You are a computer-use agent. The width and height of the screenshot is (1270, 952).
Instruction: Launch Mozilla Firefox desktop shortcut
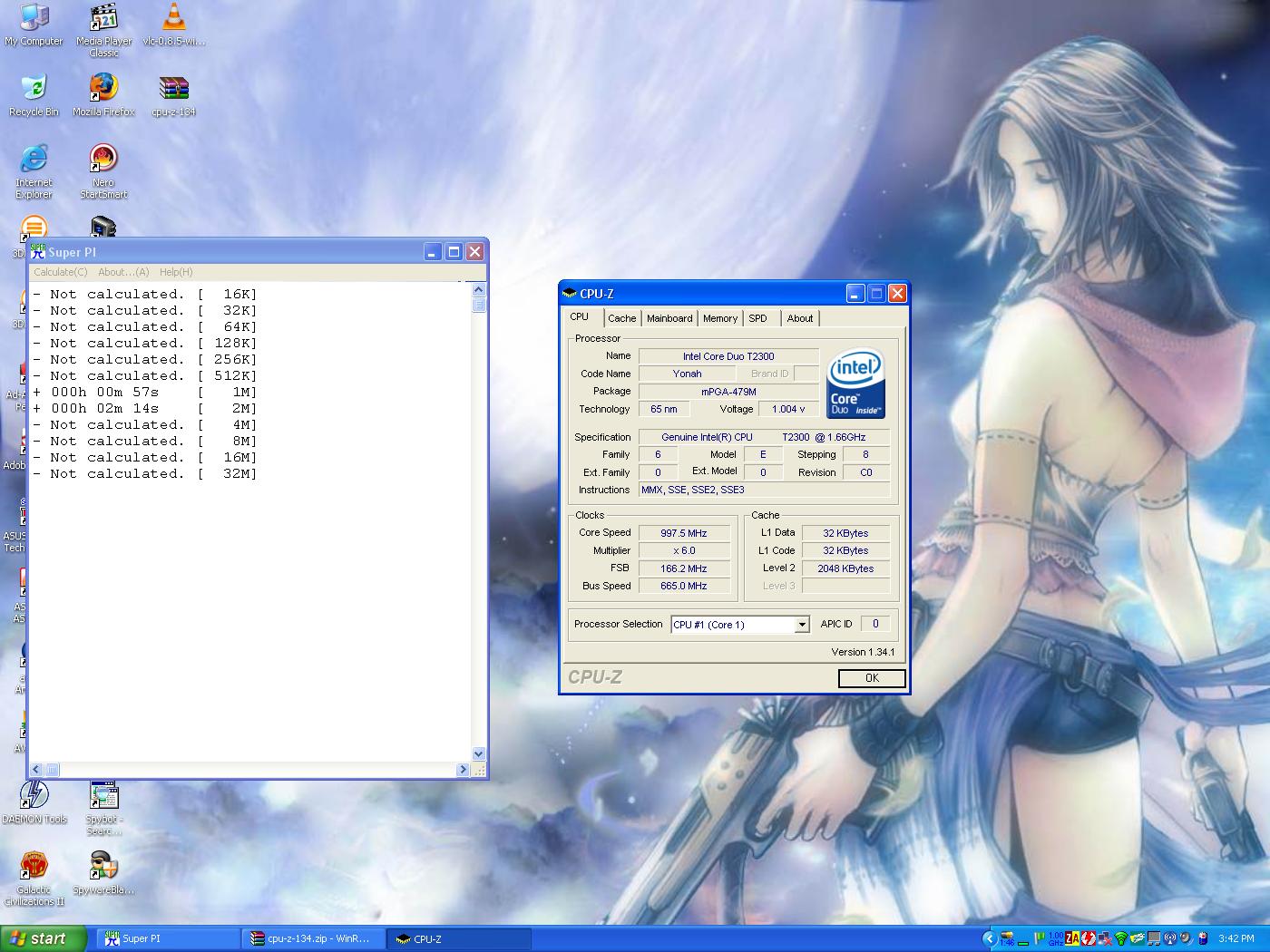tap(104, 95)
